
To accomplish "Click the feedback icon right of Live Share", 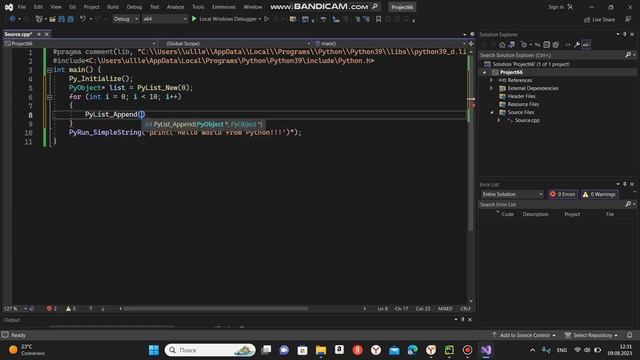I will click(628, 19).
